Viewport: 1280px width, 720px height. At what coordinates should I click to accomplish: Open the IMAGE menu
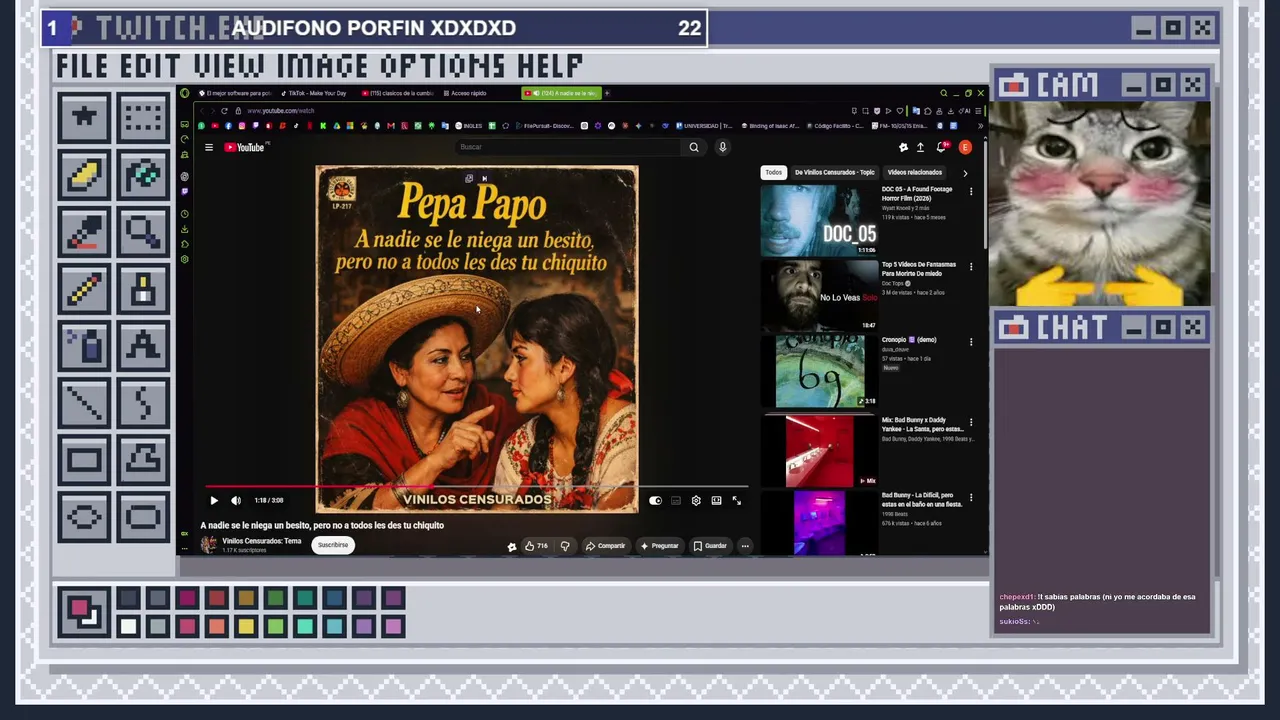pos(323,66)
